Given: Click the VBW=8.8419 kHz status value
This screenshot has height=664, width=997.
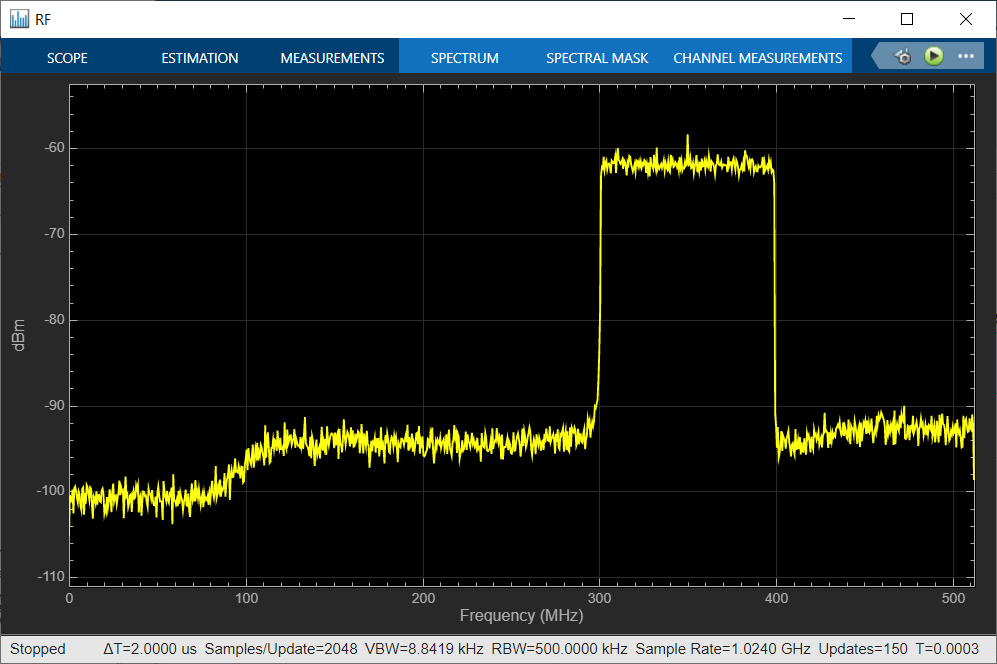Looking at the screenshot, I should tap(424, 649).
